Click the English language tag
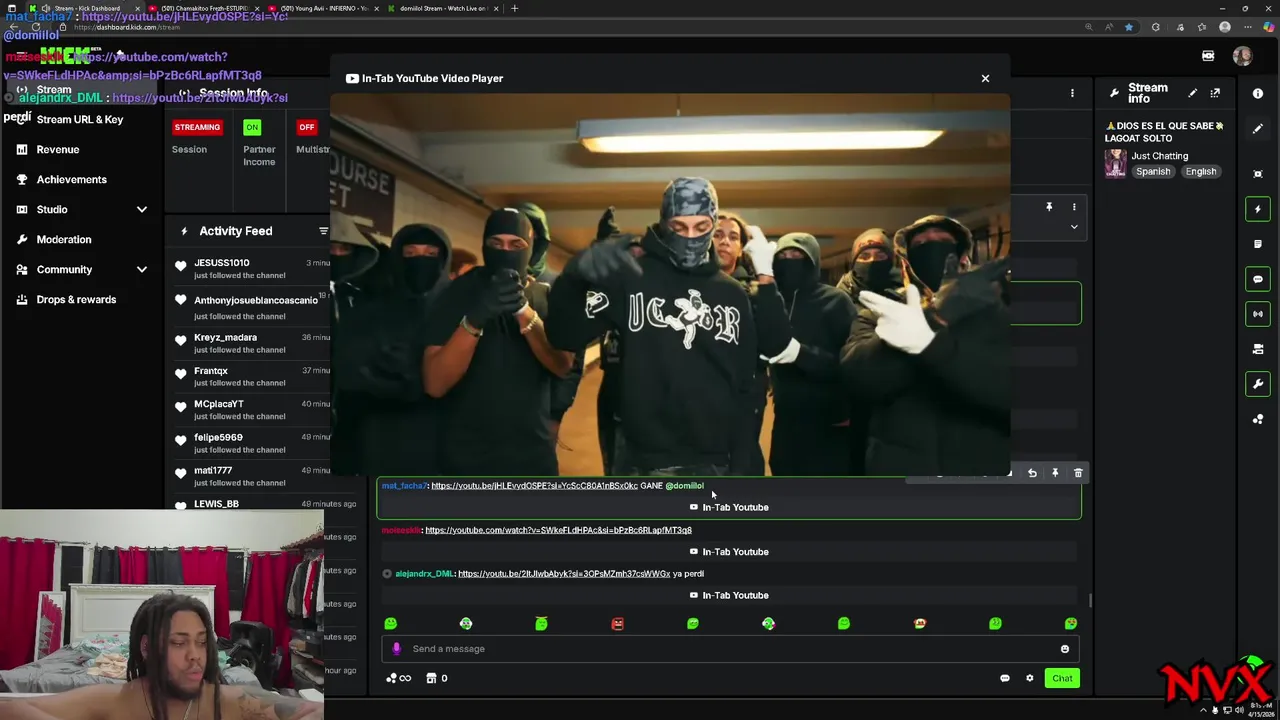The height and width of the screenshot is (720, 1280). click(1201, 172)
